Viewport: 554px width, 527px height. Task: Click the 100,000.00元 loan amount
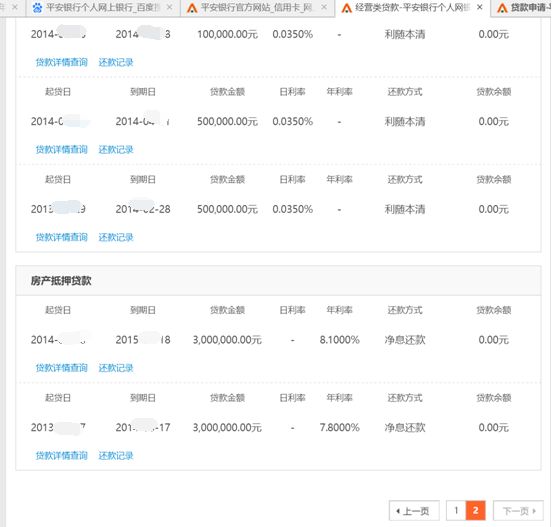(227, 35)
